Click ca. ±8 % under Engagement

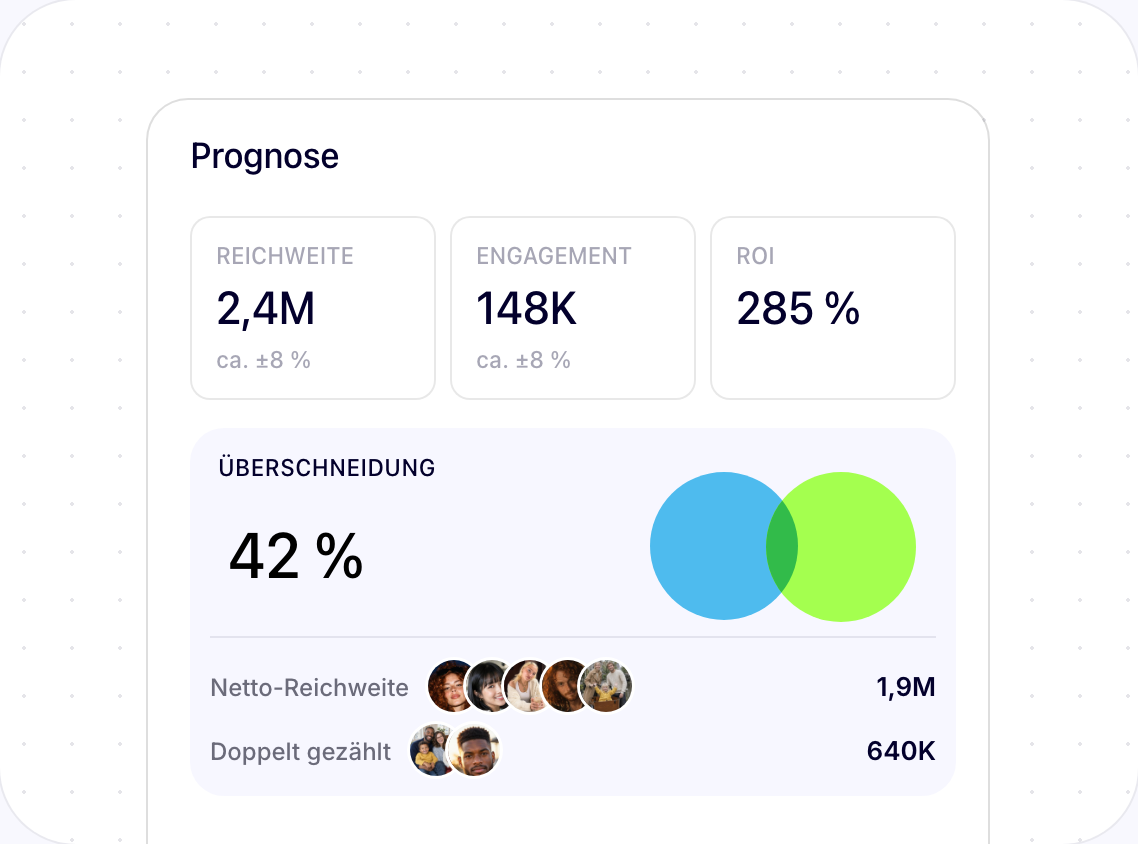(x=523, y=360)
